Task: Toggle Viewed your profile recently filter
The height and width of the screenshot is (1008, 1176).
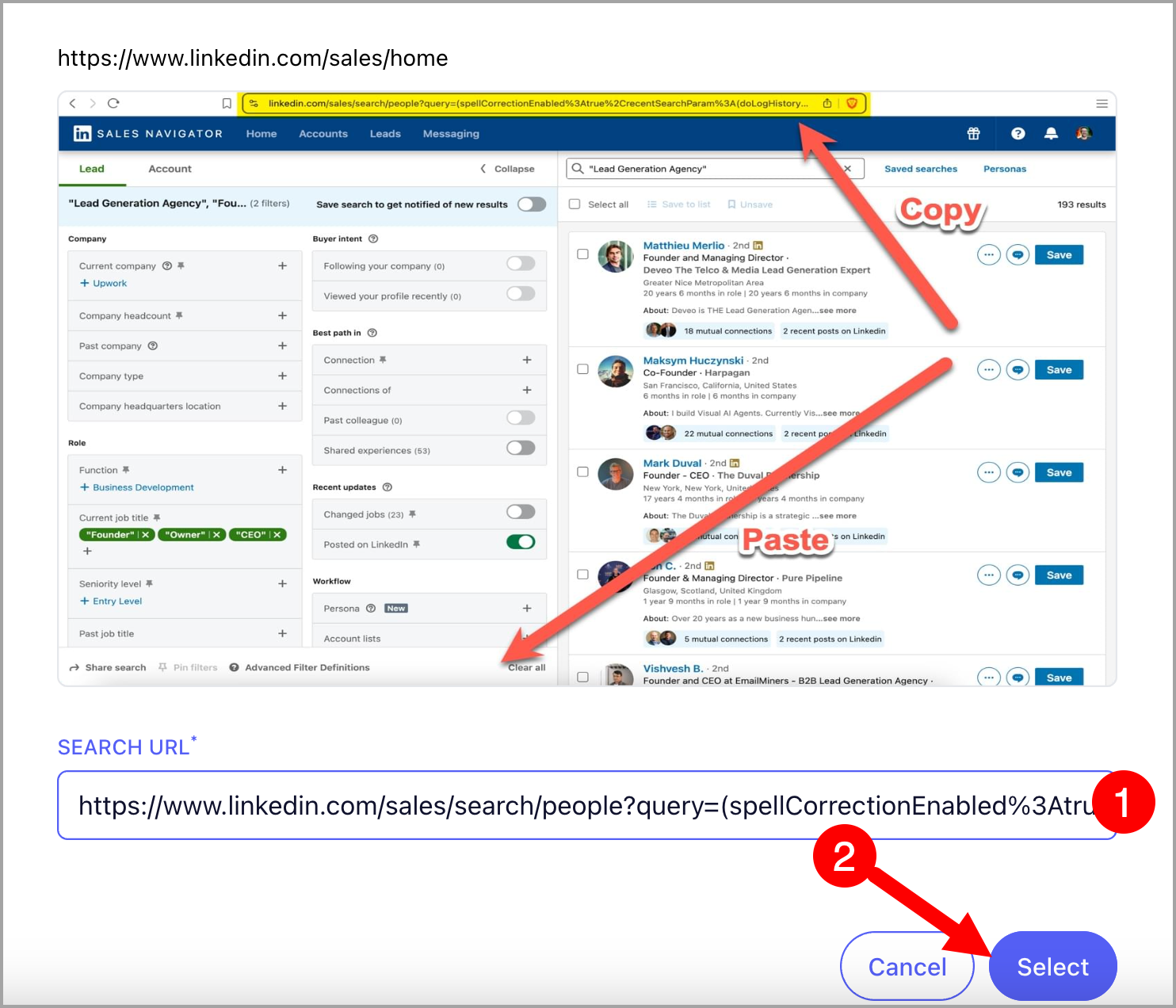Action: [521, 294]
